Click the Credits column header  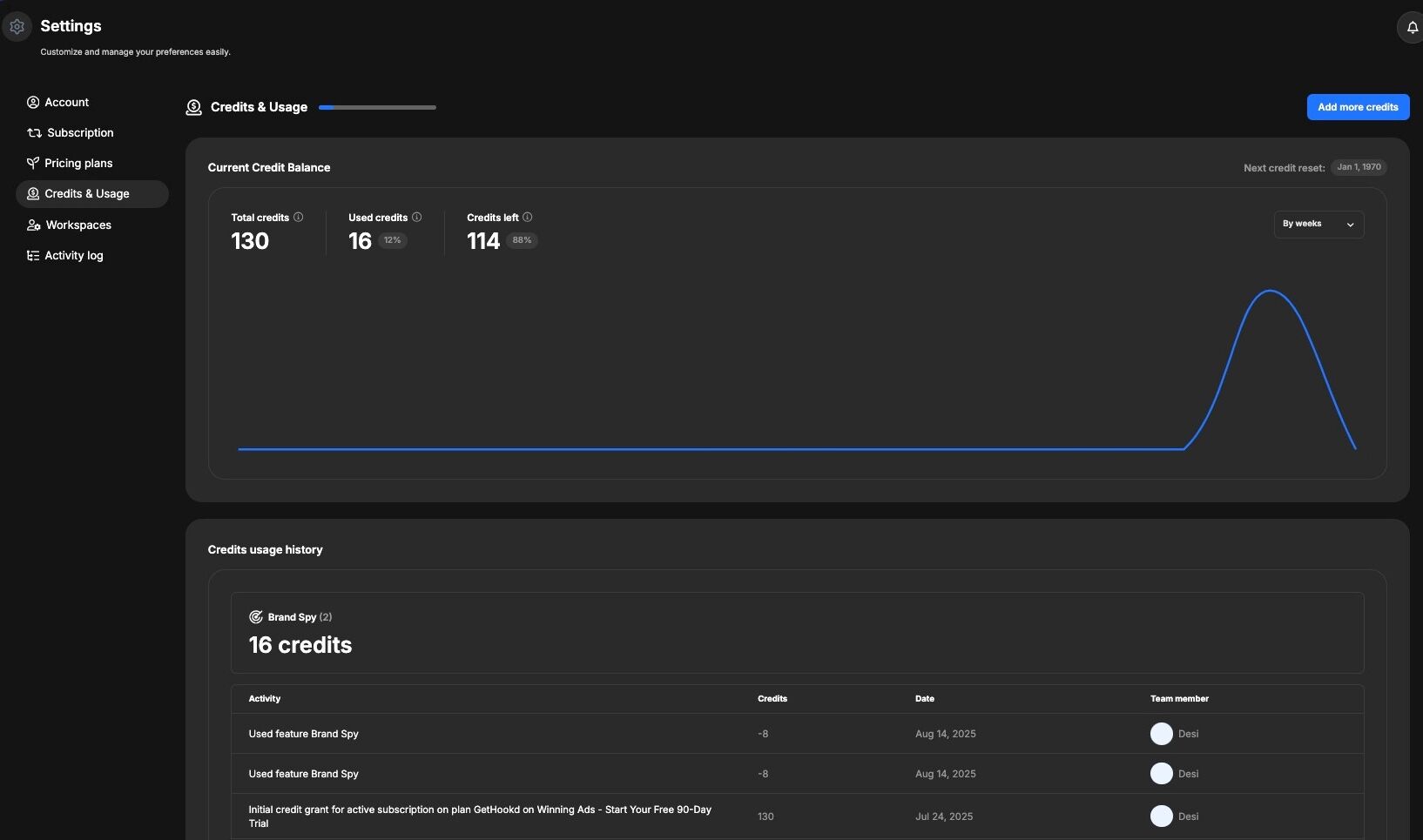coord(772,699)
